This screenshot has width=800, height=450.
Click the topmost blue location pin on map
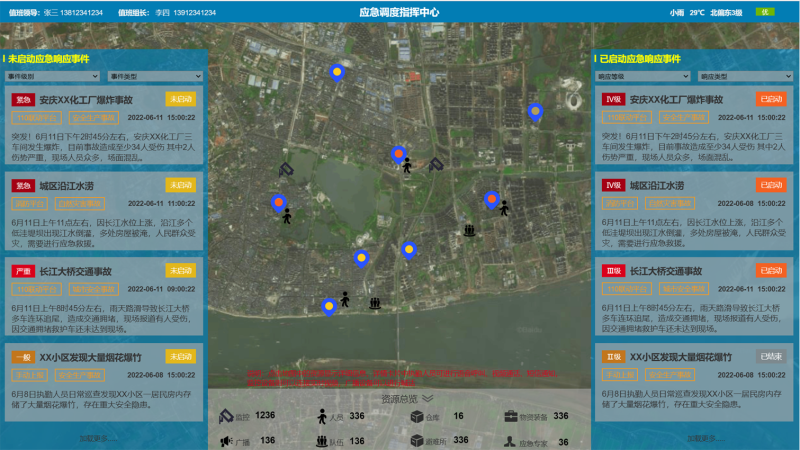click(337, 72)
